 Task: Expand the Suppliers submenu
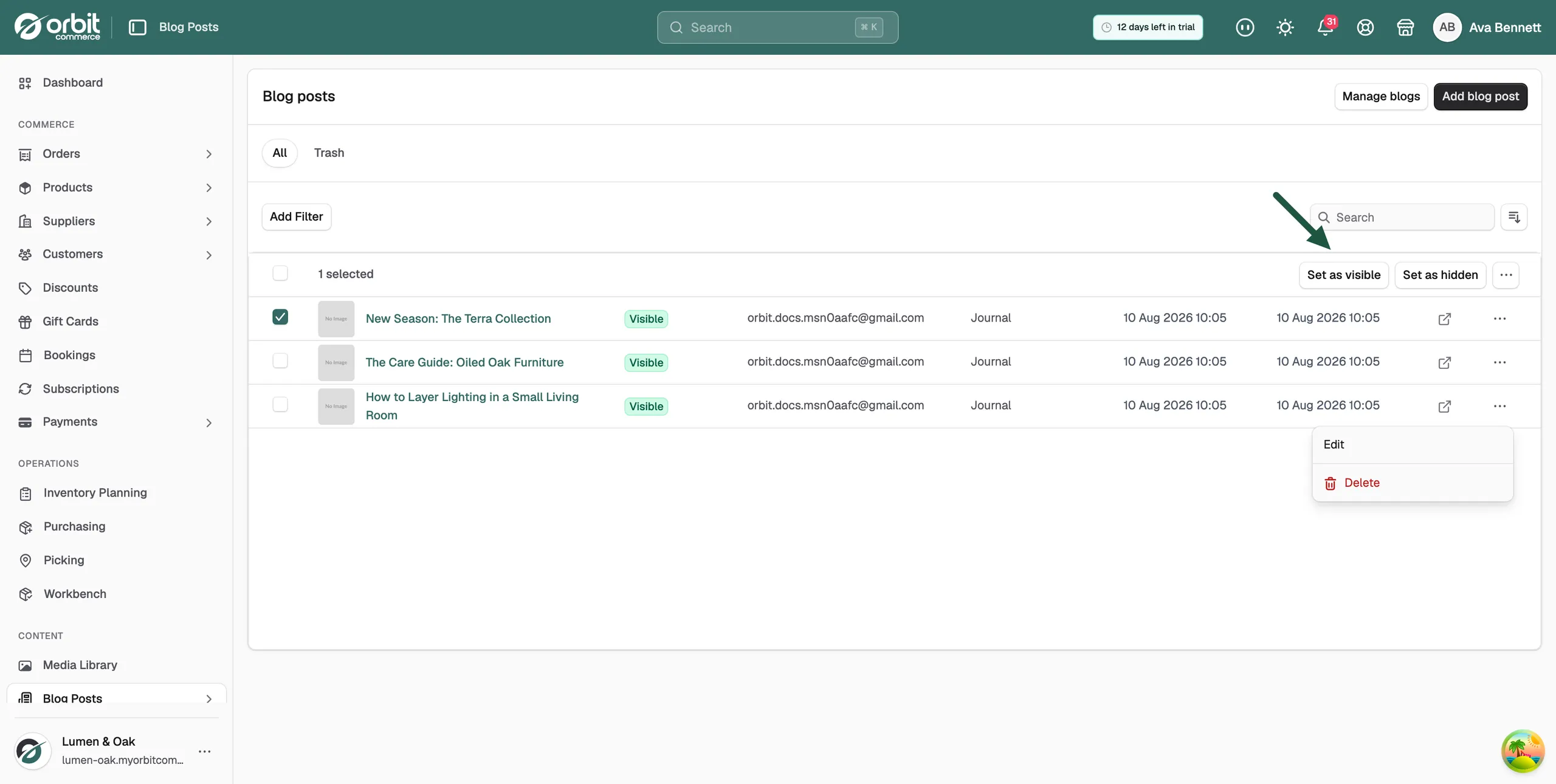(x=208, y=222)
